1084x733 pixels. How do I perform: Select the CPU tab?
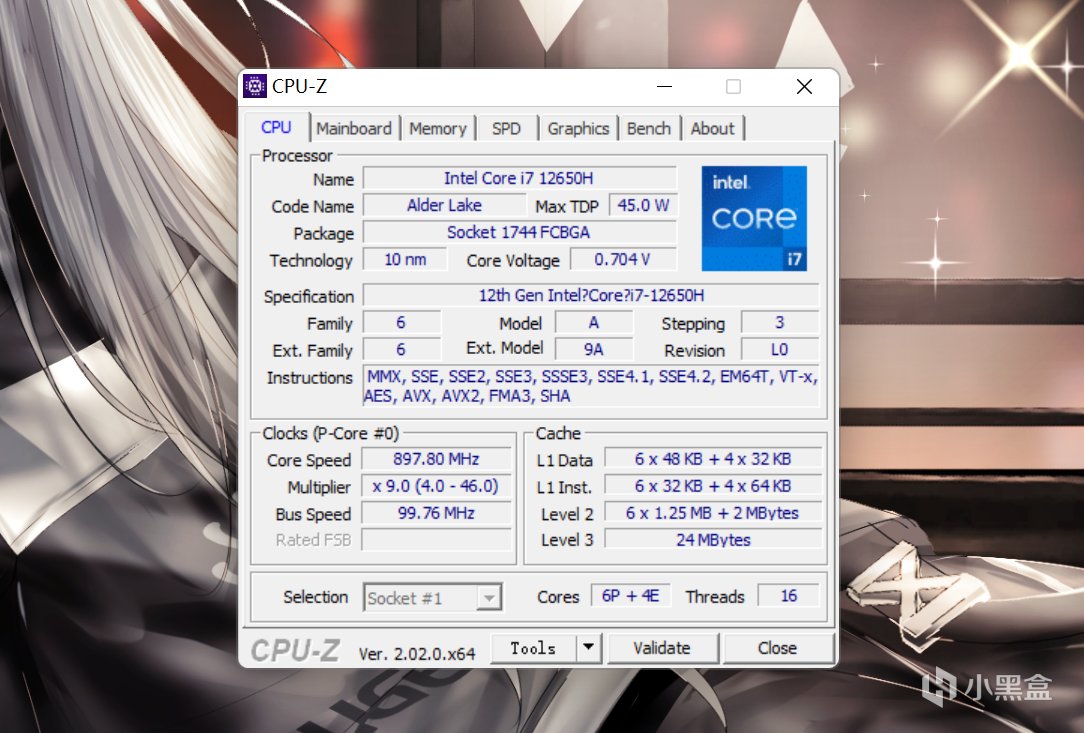[x=276, y=127]
